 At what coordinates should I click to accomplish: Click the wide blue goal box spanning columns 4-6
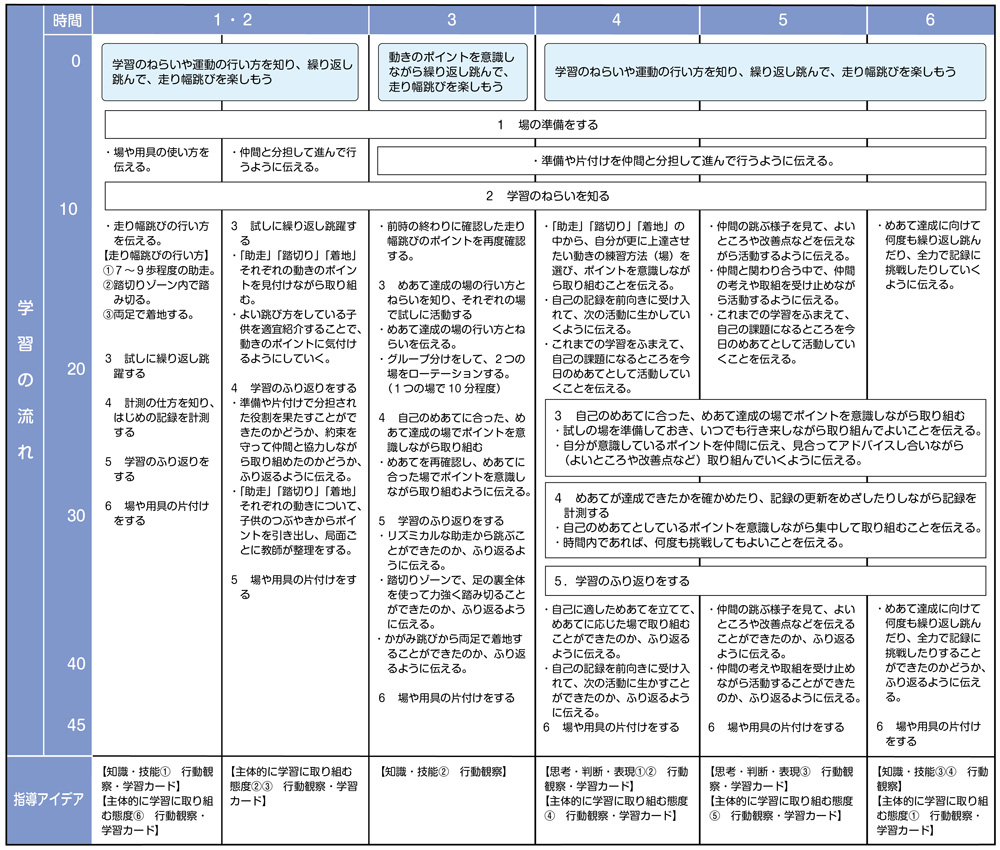765,72
